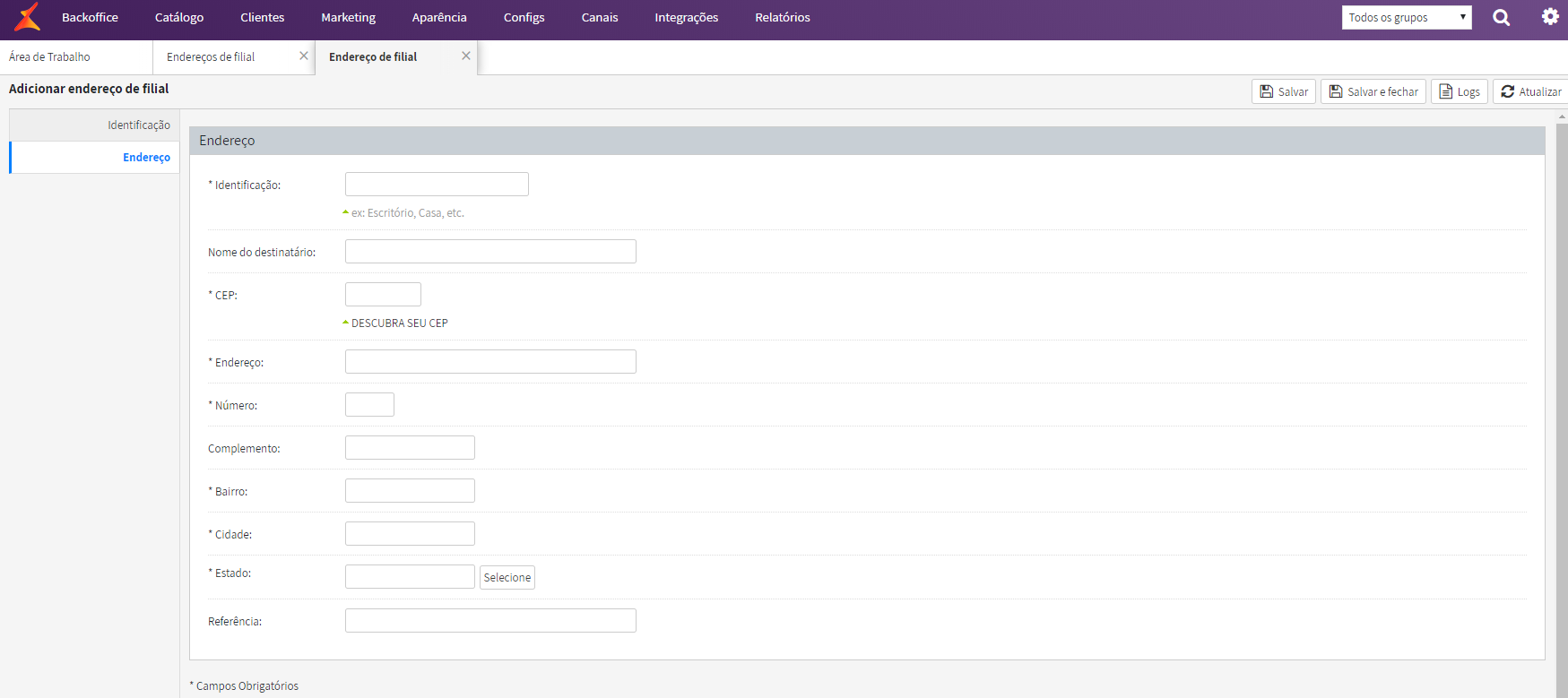Open the Relatórios menu
This screenshot has width=1568, height=698.
pos(783,17)
